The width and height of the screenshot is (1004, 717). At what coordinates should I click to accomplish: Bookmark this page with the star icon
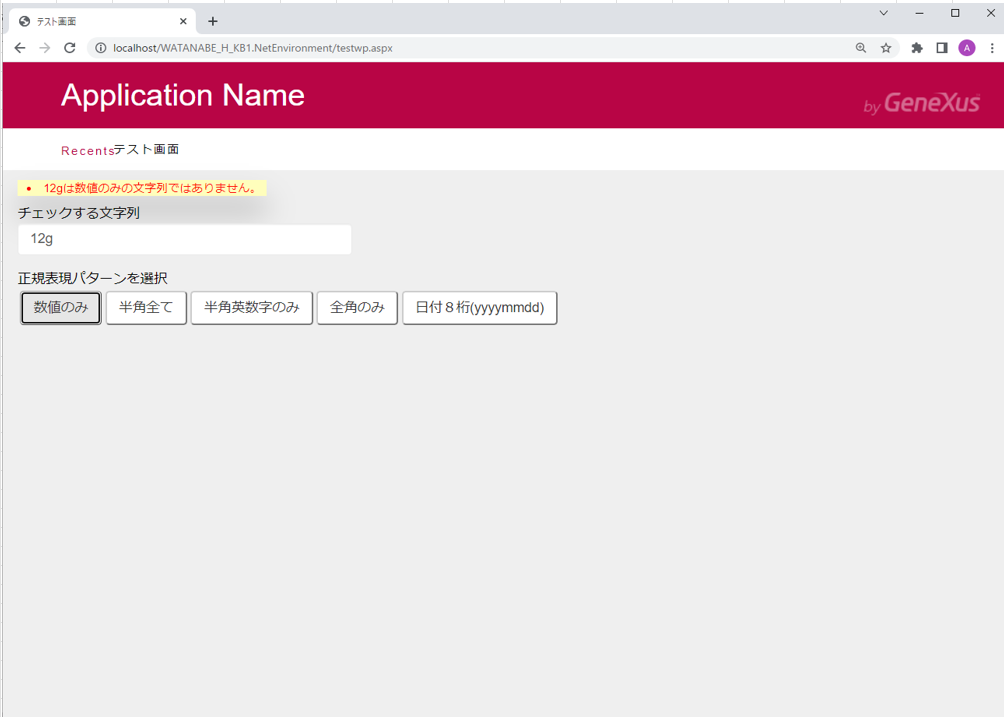[x=886, y=48]
